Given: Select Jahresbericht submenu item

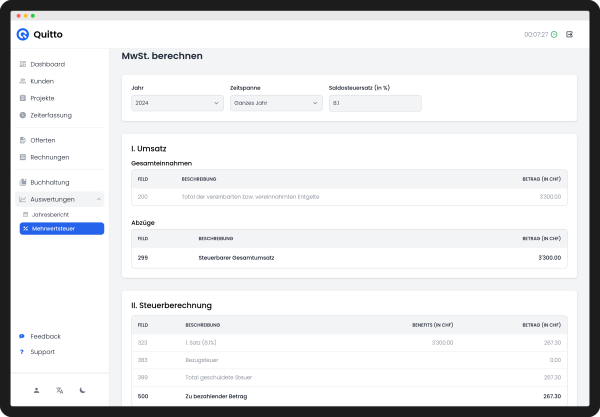Looking at the screenshot, I should click(x=52, y=214).
